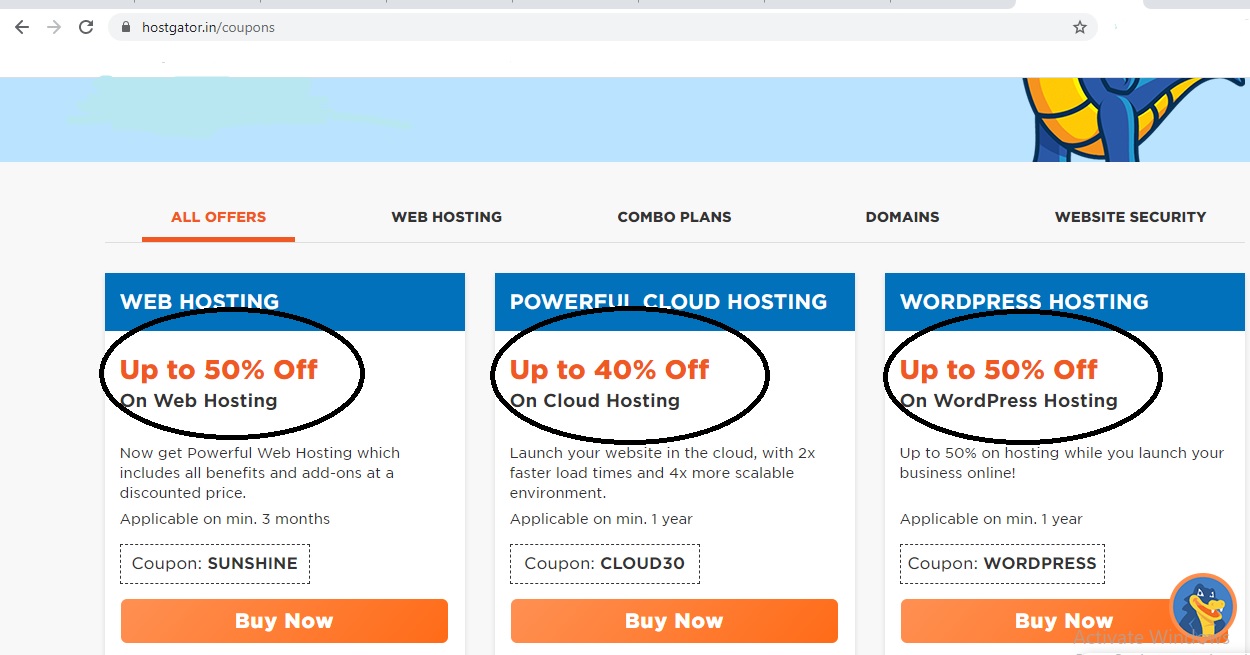Click 'Applicable on min. 3 months' text
The image size is (1250, 655).
225,519
